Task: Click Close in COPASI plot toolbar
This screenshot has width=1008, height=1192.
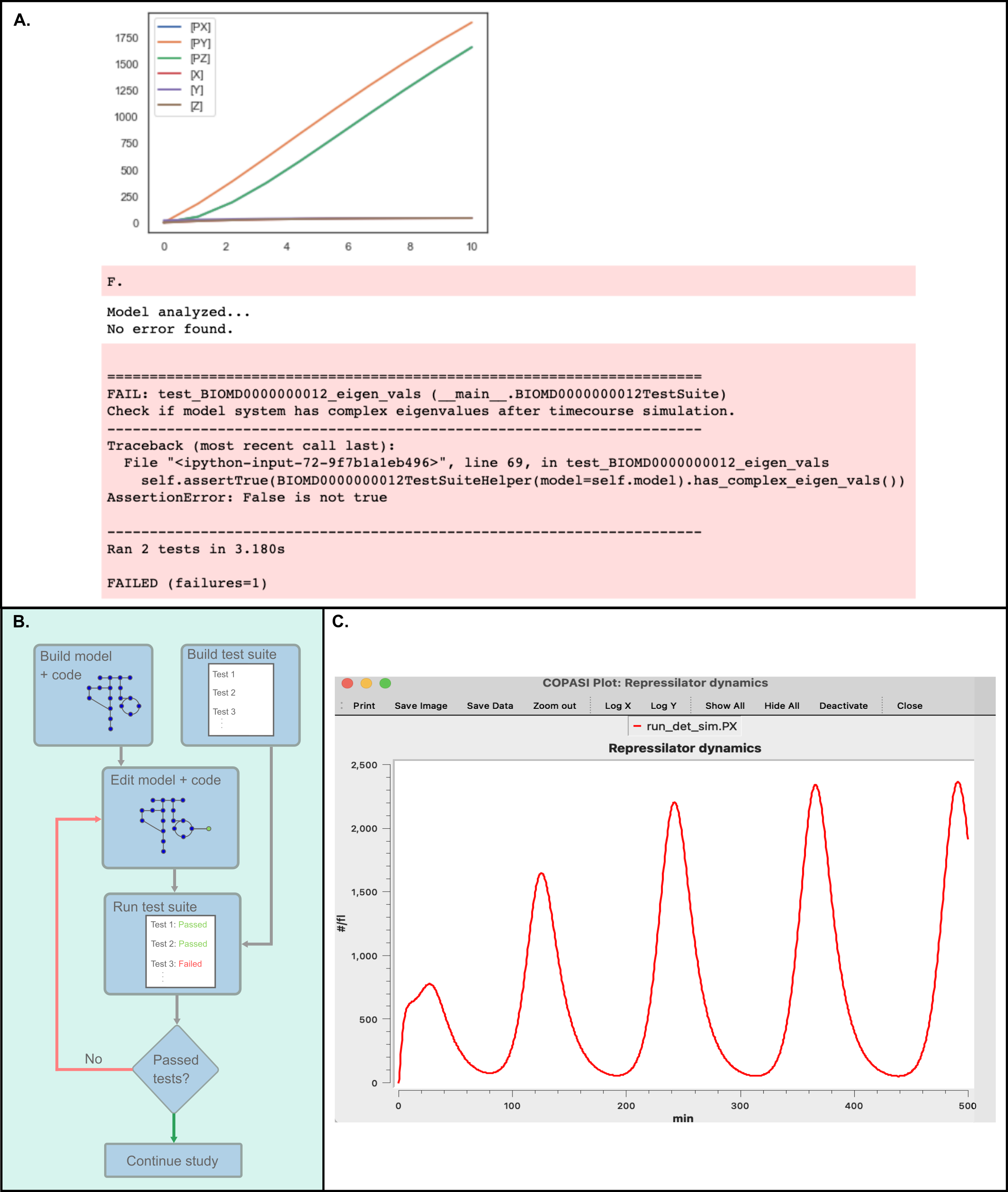Action: coord(910,706)
